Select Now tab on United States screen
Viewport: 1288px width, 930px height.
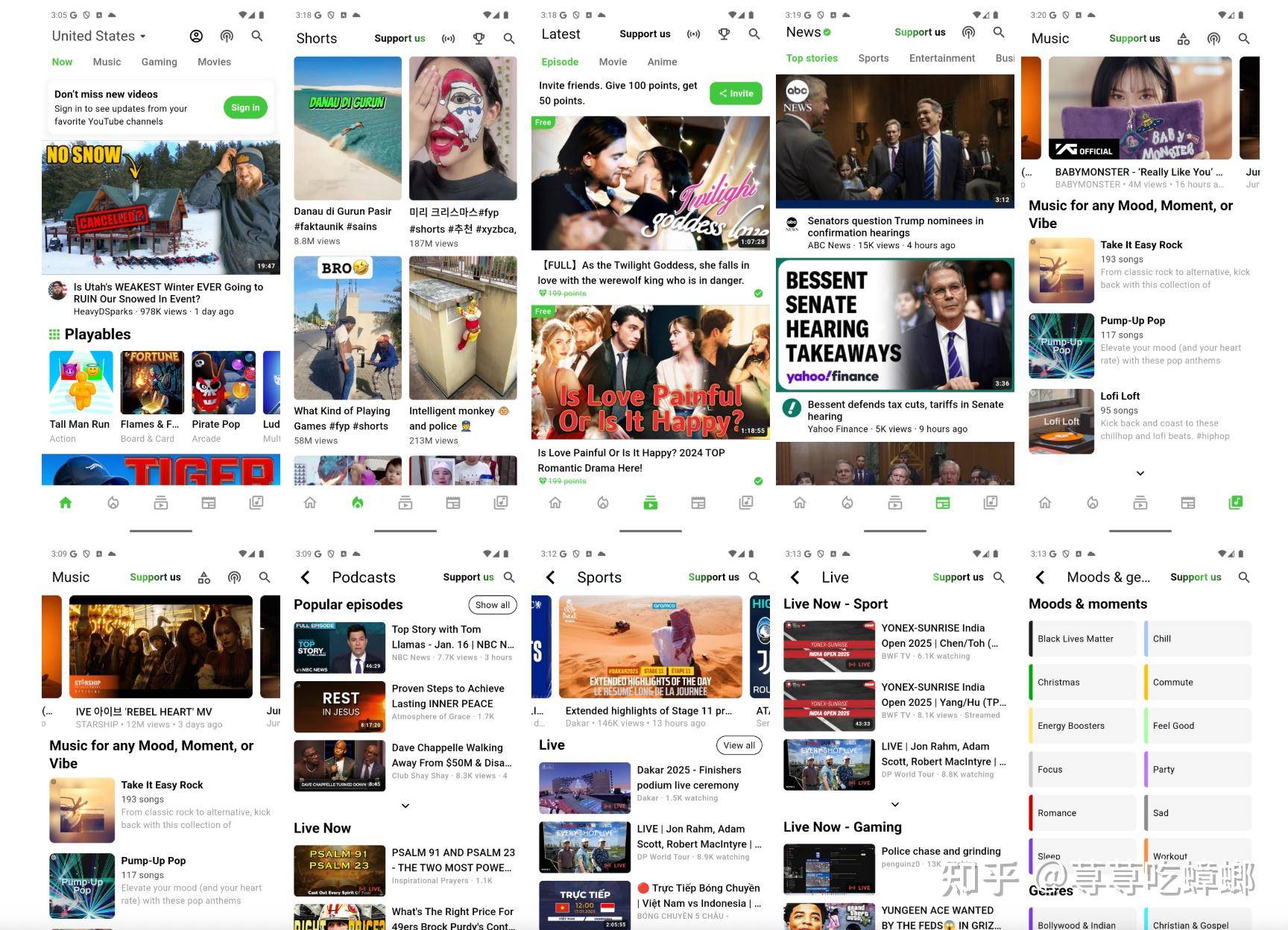62,62
